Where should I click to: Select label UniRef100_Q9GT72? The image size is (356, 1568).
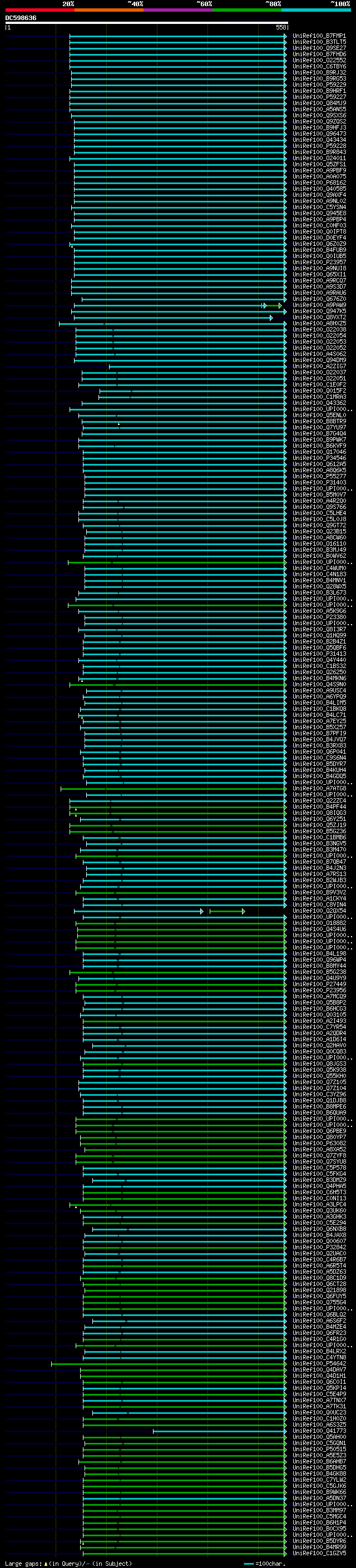[319, 525]
